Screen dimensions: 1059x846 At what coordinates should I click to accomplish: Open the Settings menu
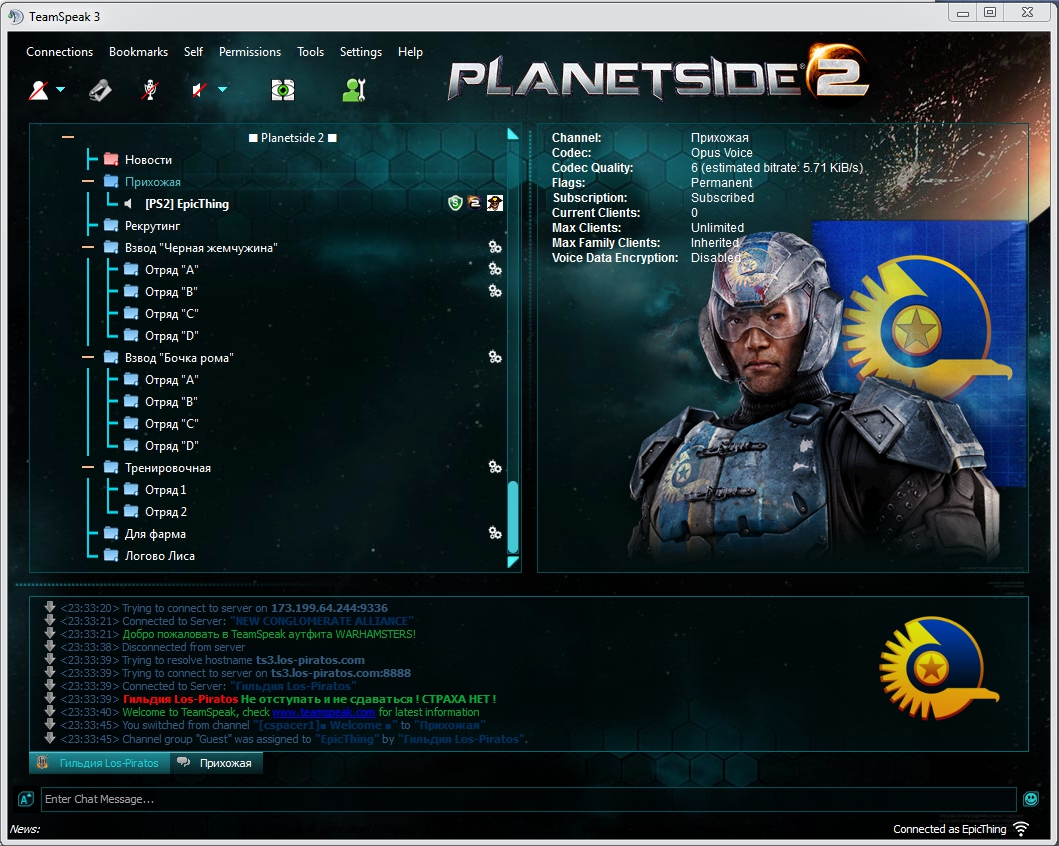361,52
